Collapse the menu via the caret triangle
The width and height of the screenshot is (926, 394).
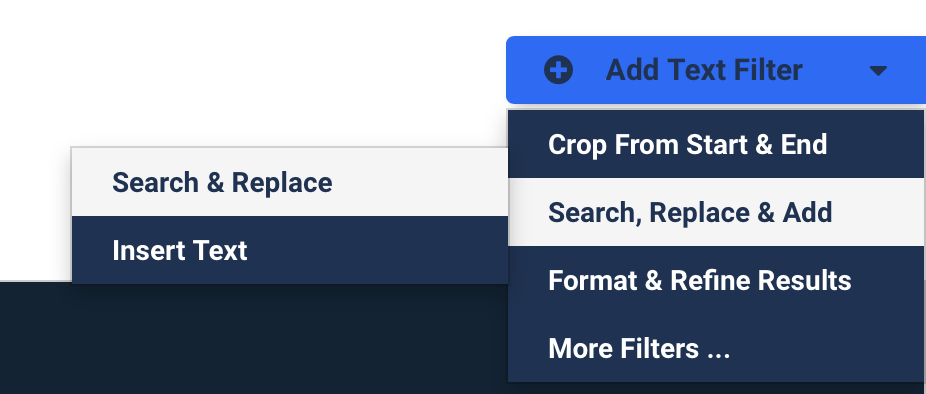pyautogui.click(x=878, y=71)
